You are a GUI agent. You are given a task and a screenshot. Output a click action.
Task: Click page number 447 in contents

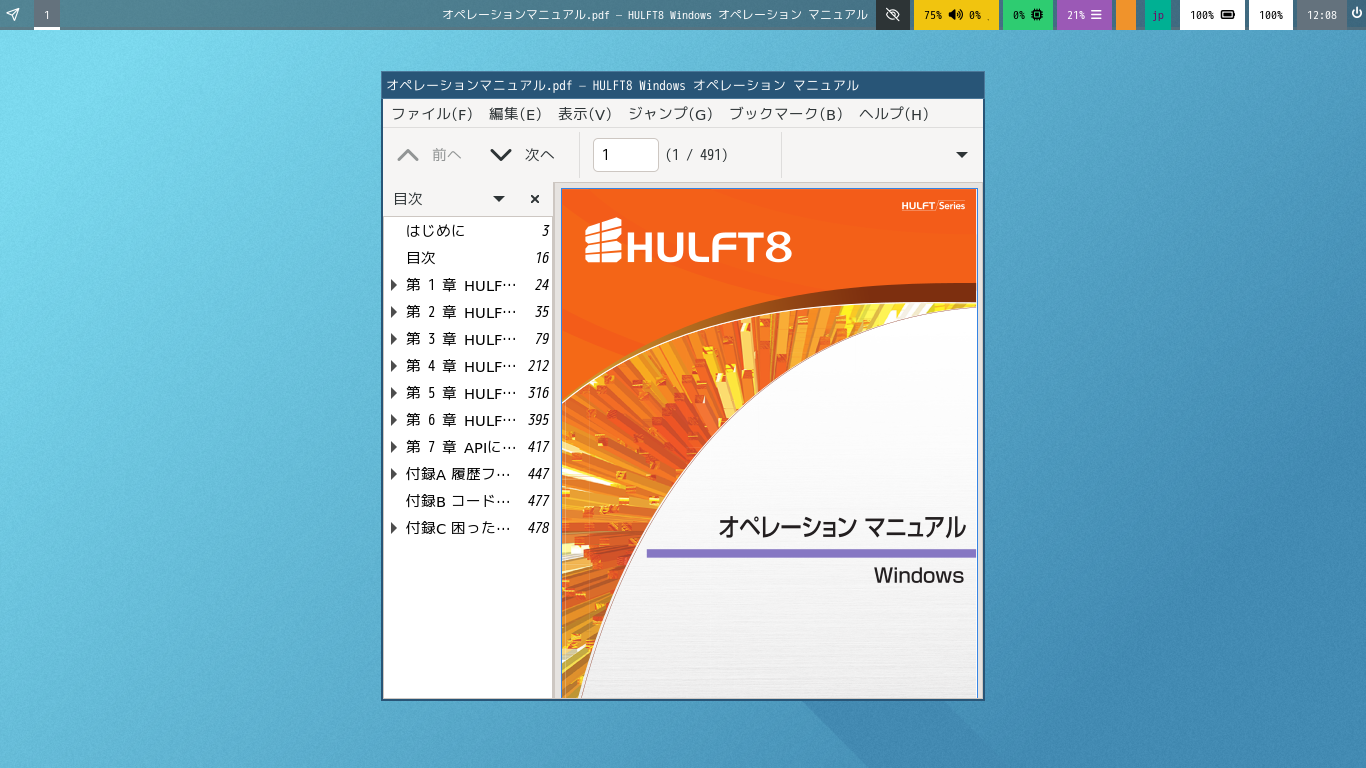[x=538, y=474]
